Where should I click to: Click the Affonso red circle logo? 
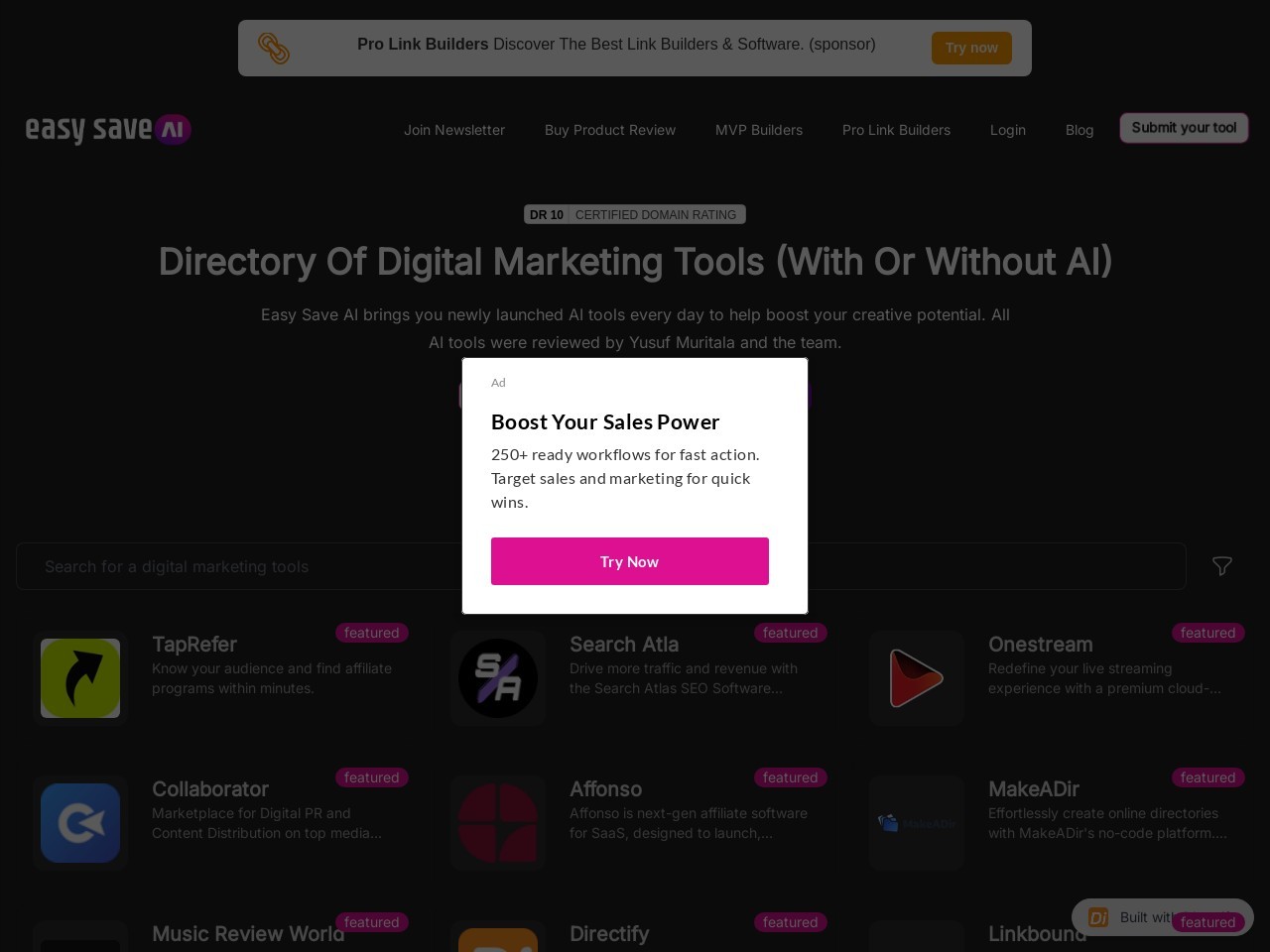[498, 823]
